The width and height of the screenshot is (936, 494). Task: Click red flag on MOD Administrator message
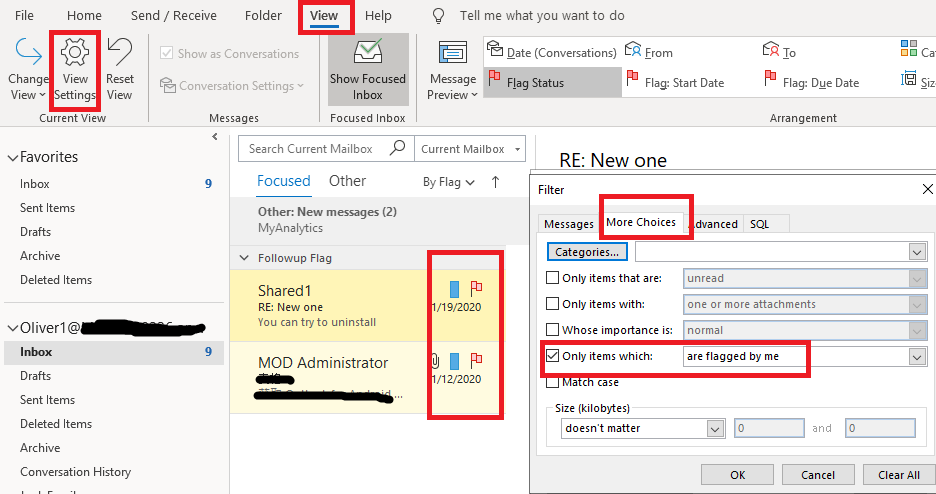pos(476,360)
